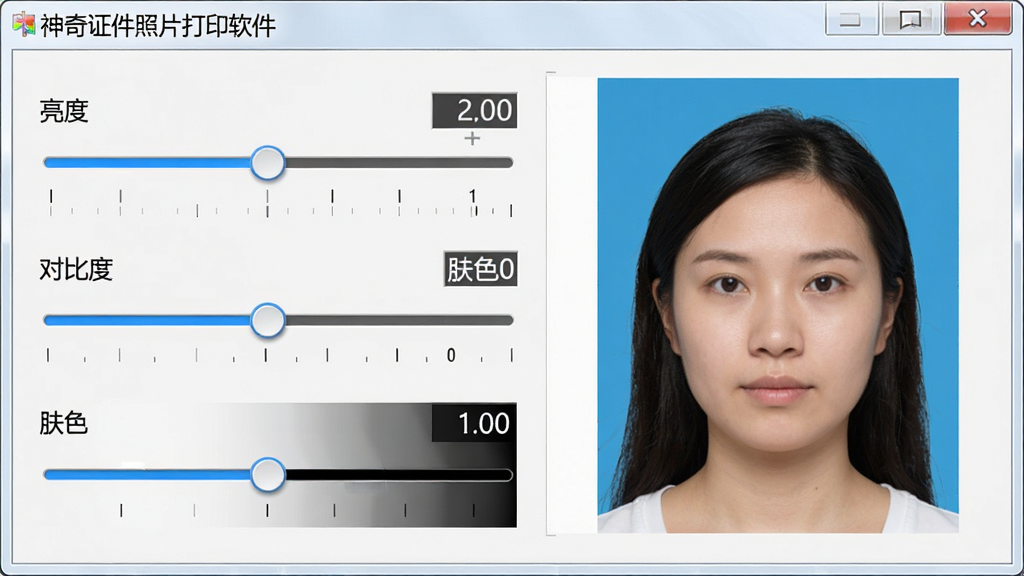The image size is (1024, 576).
Task: Click the 亮度 label
Action: pyautogui.click(x=64, y=111)
